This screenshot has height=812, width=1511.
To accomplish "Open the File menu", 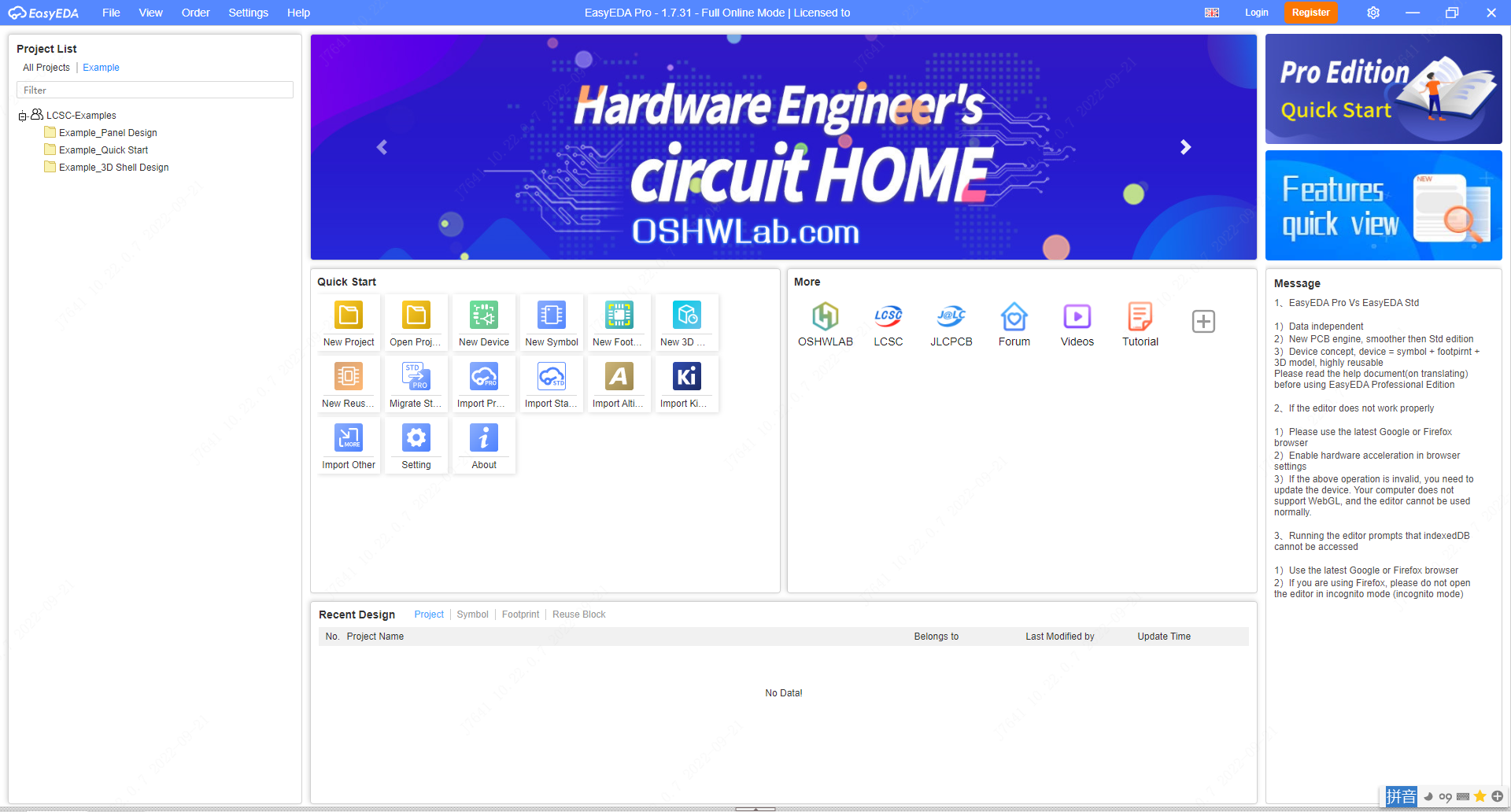I will point(111,13).
